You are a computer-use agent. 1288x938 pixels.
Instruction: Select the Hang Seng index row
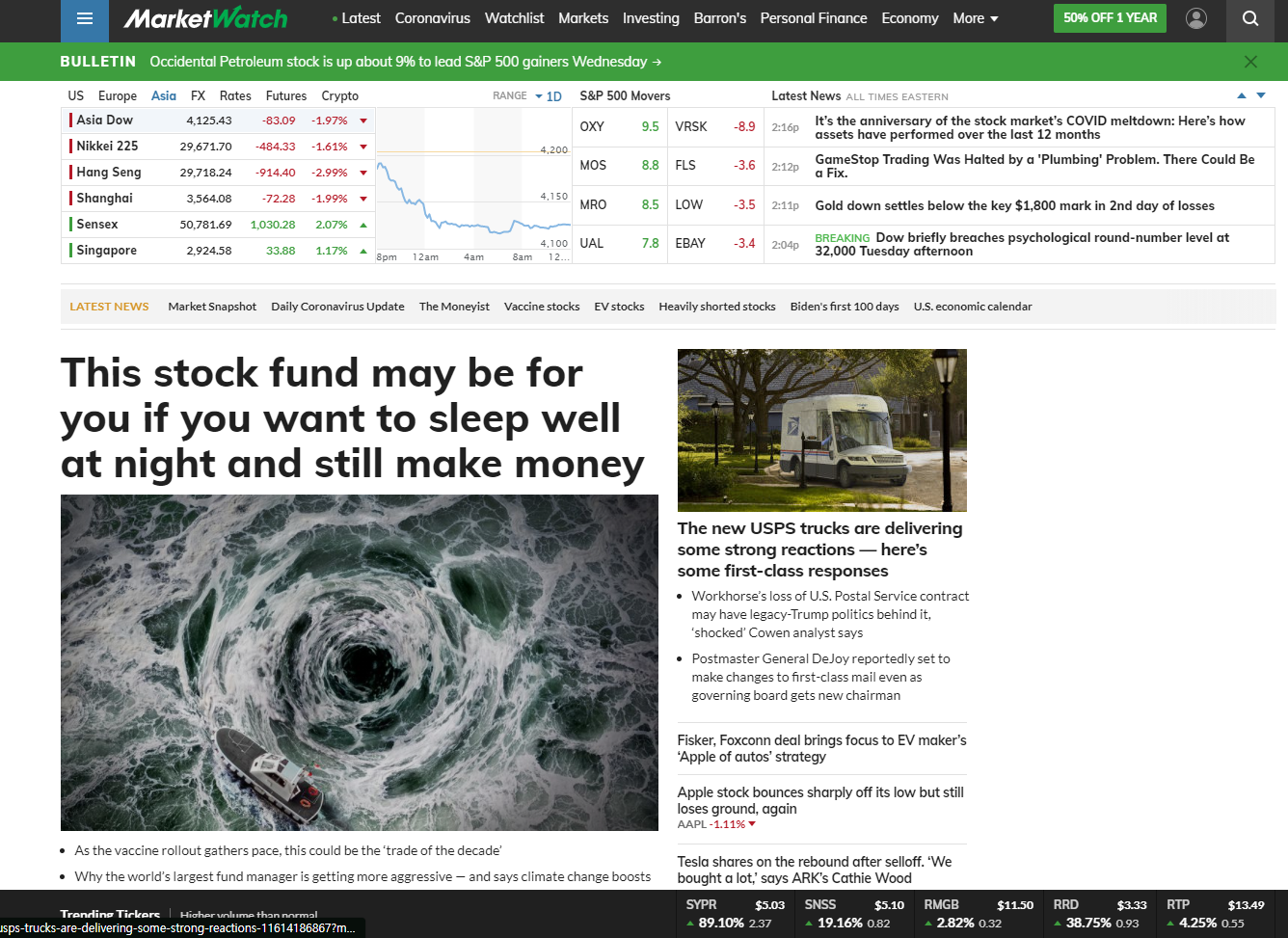218,173
